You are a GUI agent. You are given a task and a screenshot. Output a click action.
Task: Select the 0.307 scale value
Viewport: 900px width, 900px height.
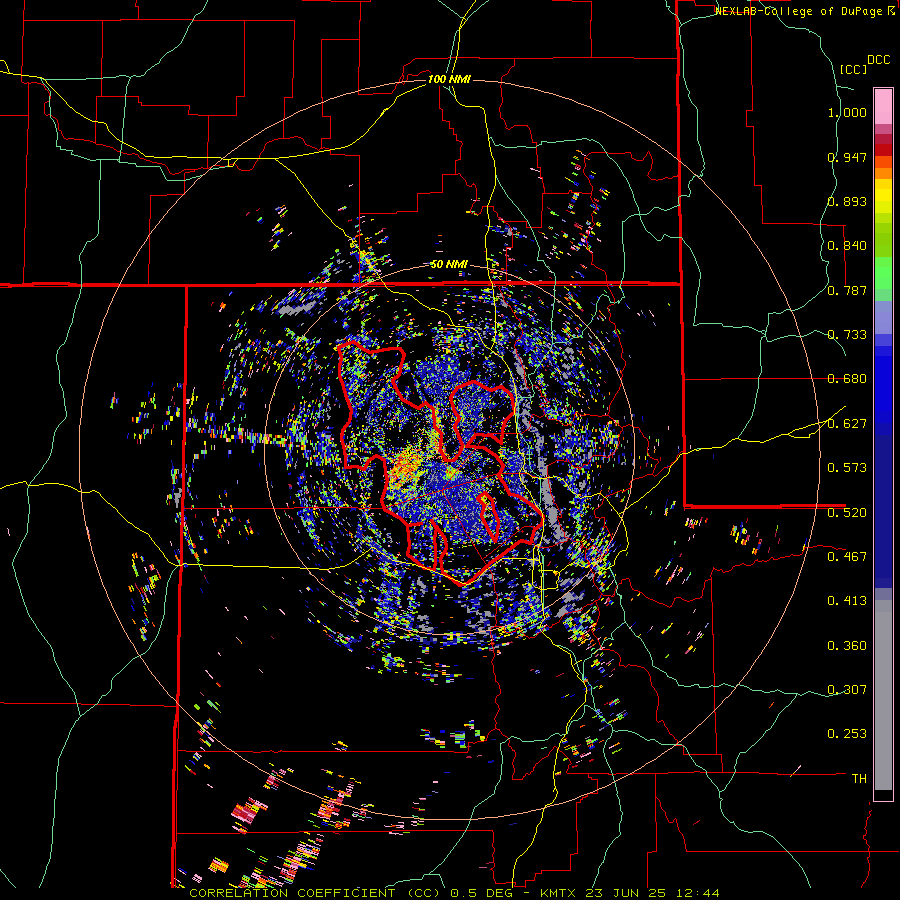click(x=847, y=690)
